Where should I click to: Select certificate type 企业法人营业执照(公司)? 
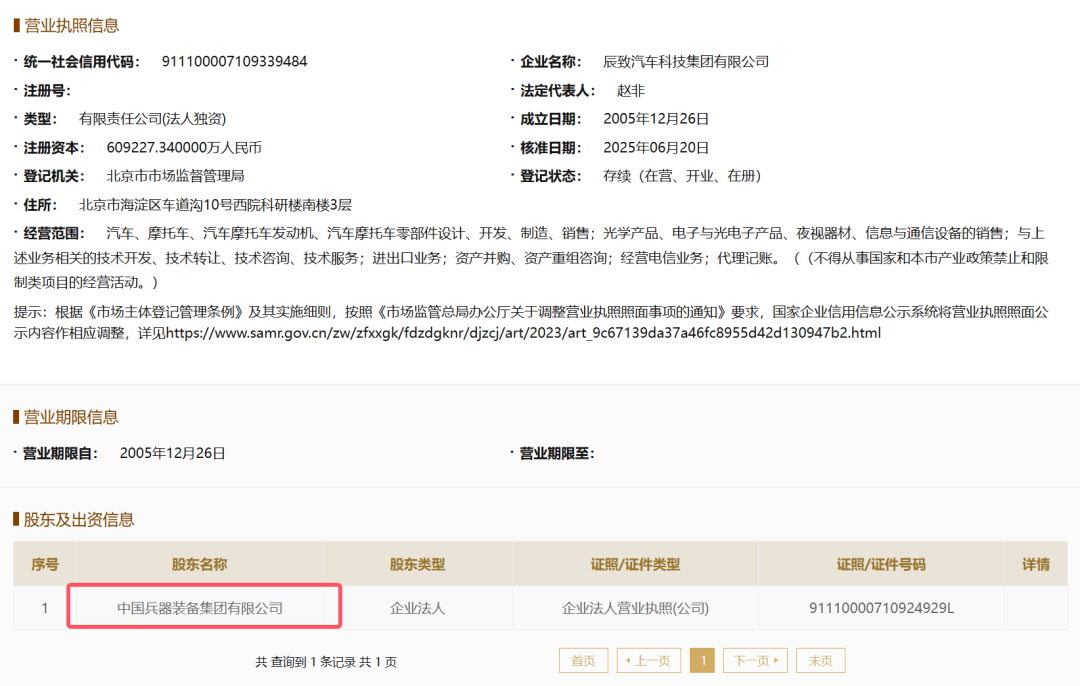[x=635, y=608]
